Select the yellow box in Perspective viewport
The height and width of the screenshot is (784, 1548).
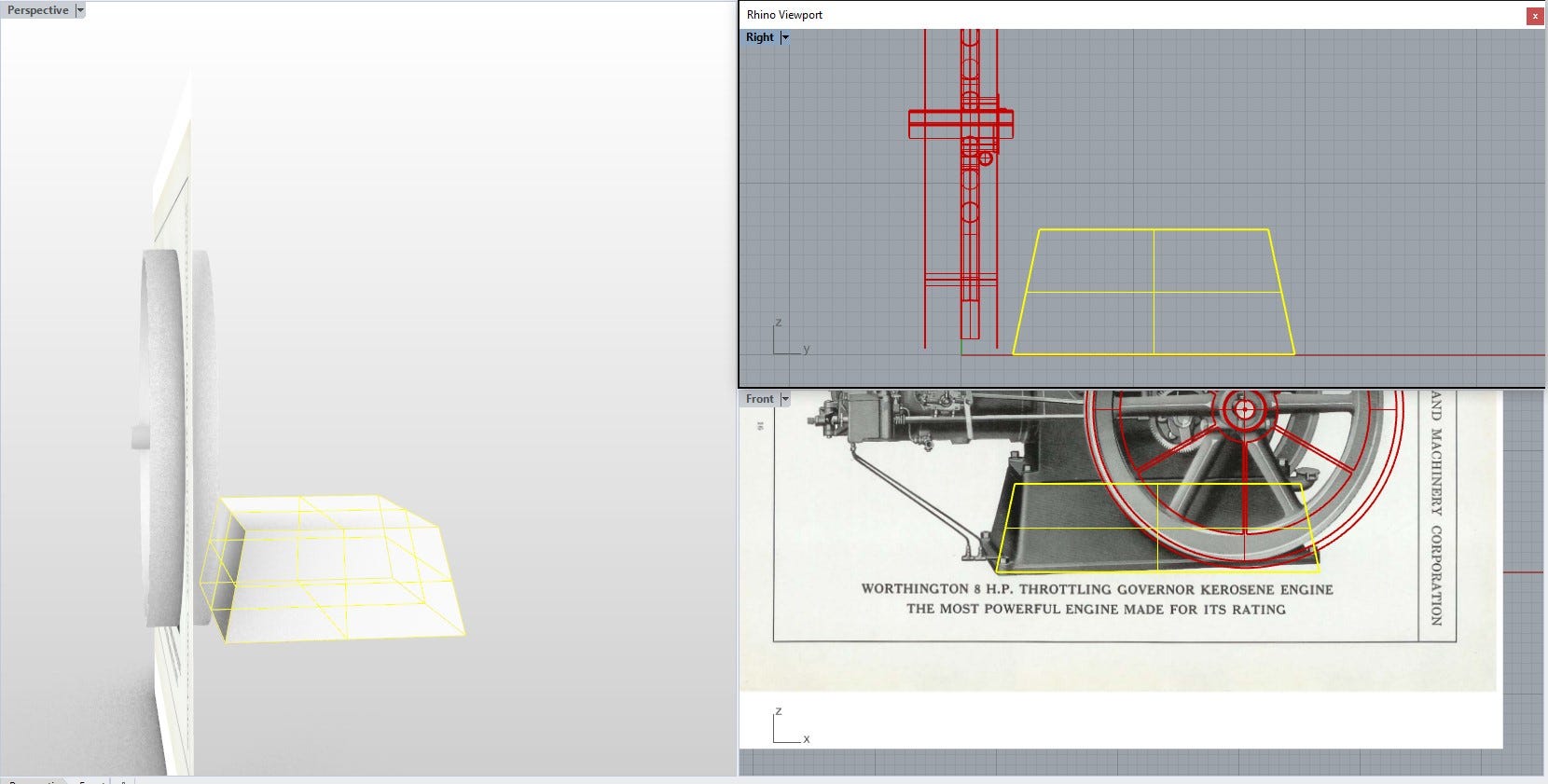pyautogui.click(x=331, y=569)
